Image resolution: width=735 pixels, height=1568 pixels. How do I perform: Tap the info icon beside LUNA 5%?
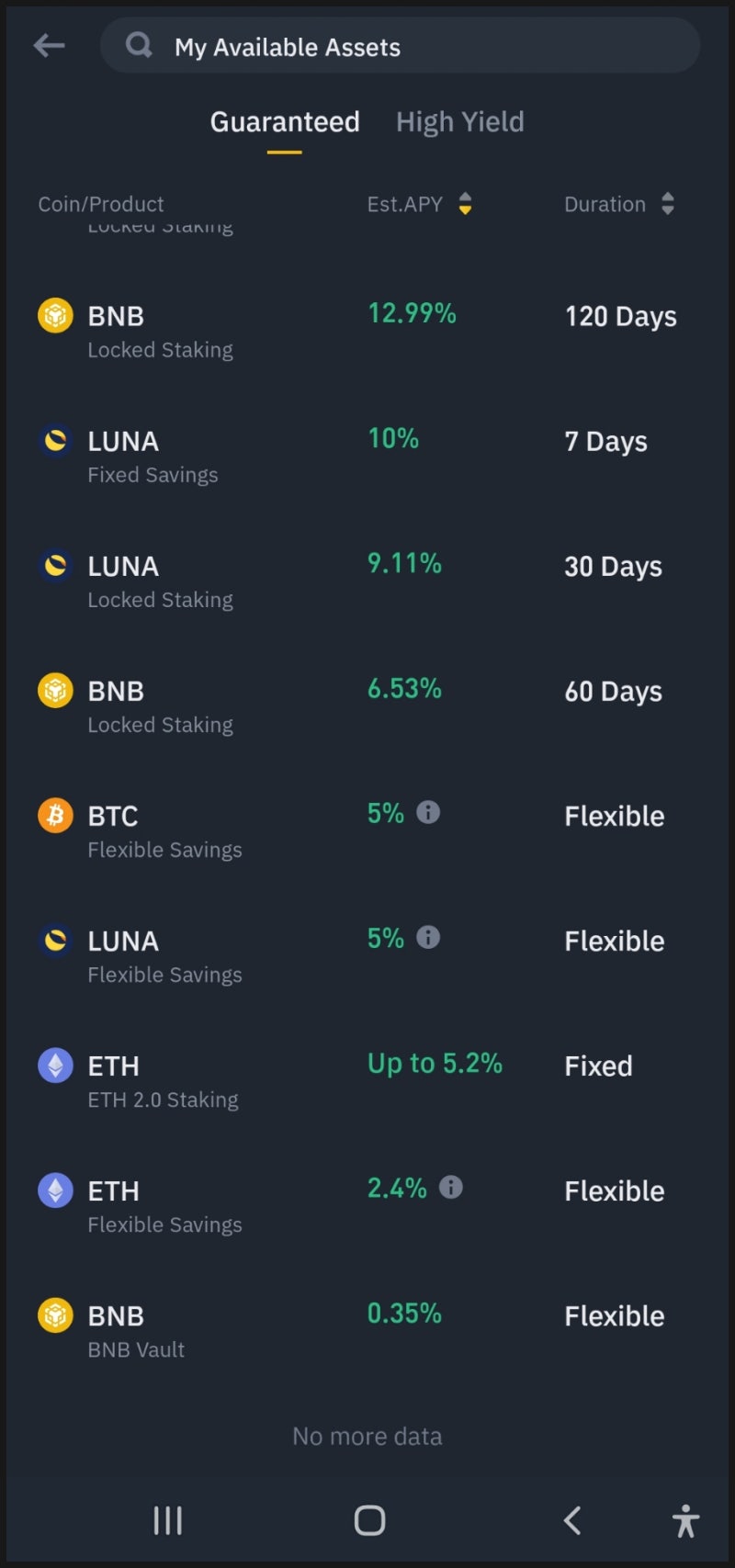tap(428, 937)
